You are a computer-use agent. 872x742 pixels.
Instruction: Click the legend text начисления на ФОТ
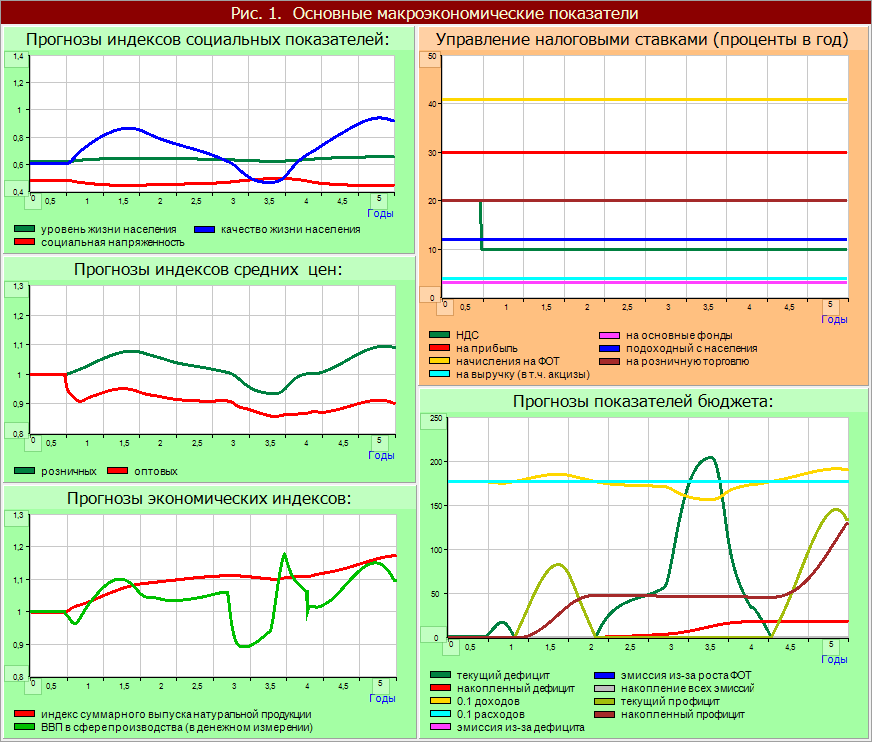click(508, 361)
